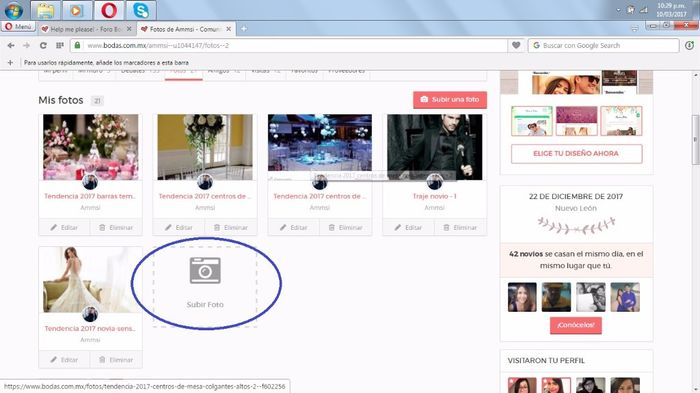This screenshot has width=700, height=393.
Task: Click the '42 novios' text
Action: pos(526,254)
